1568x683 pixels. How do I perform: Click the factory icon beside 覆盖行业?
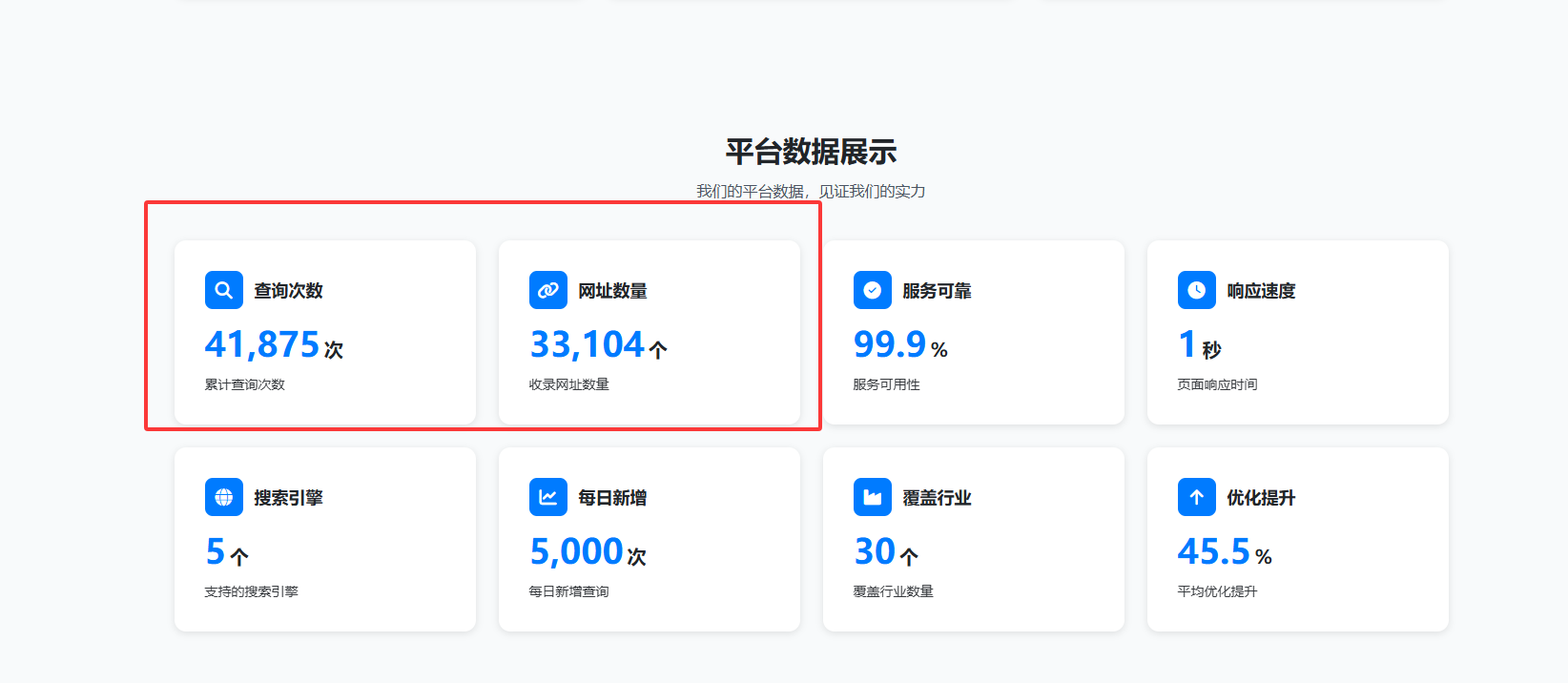(x=872, y=497)
